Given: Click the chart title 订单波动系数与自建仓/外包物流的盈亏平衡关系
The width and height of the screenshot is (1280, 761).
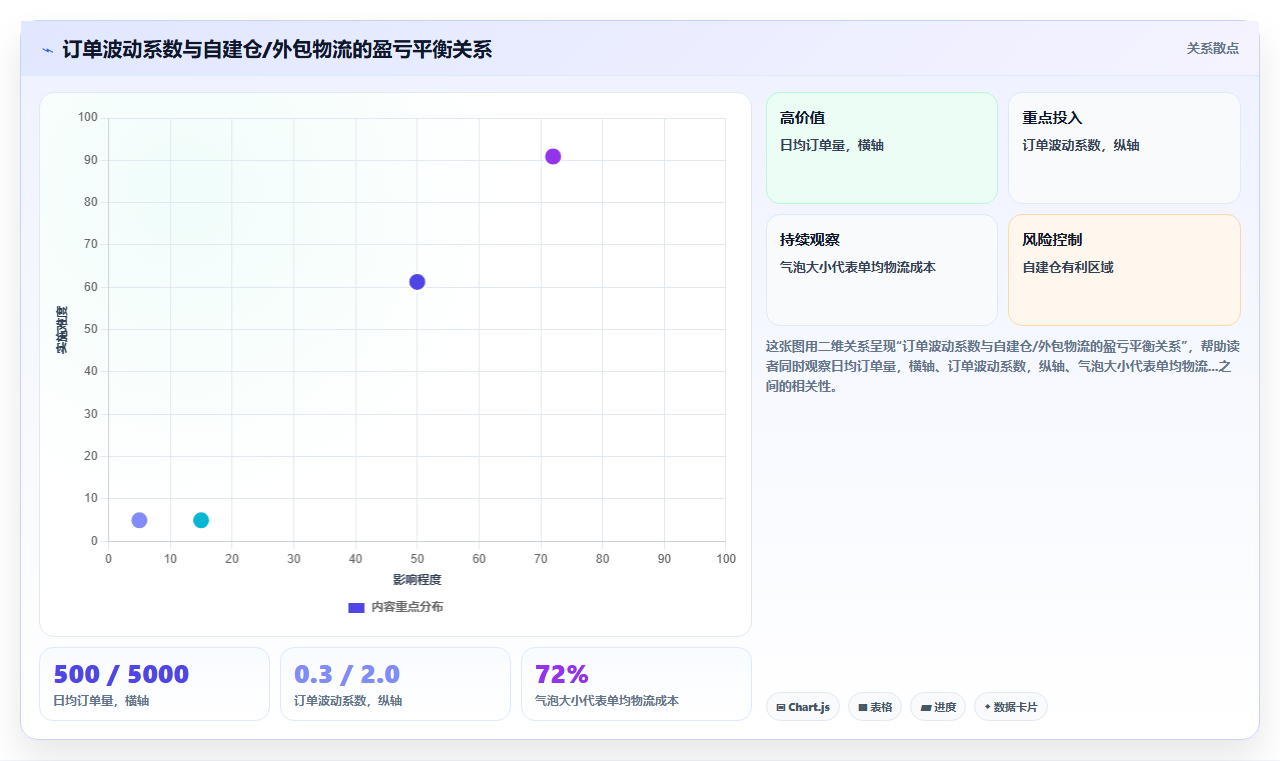Looking at the screenshot, I should [x=277, y=50].
